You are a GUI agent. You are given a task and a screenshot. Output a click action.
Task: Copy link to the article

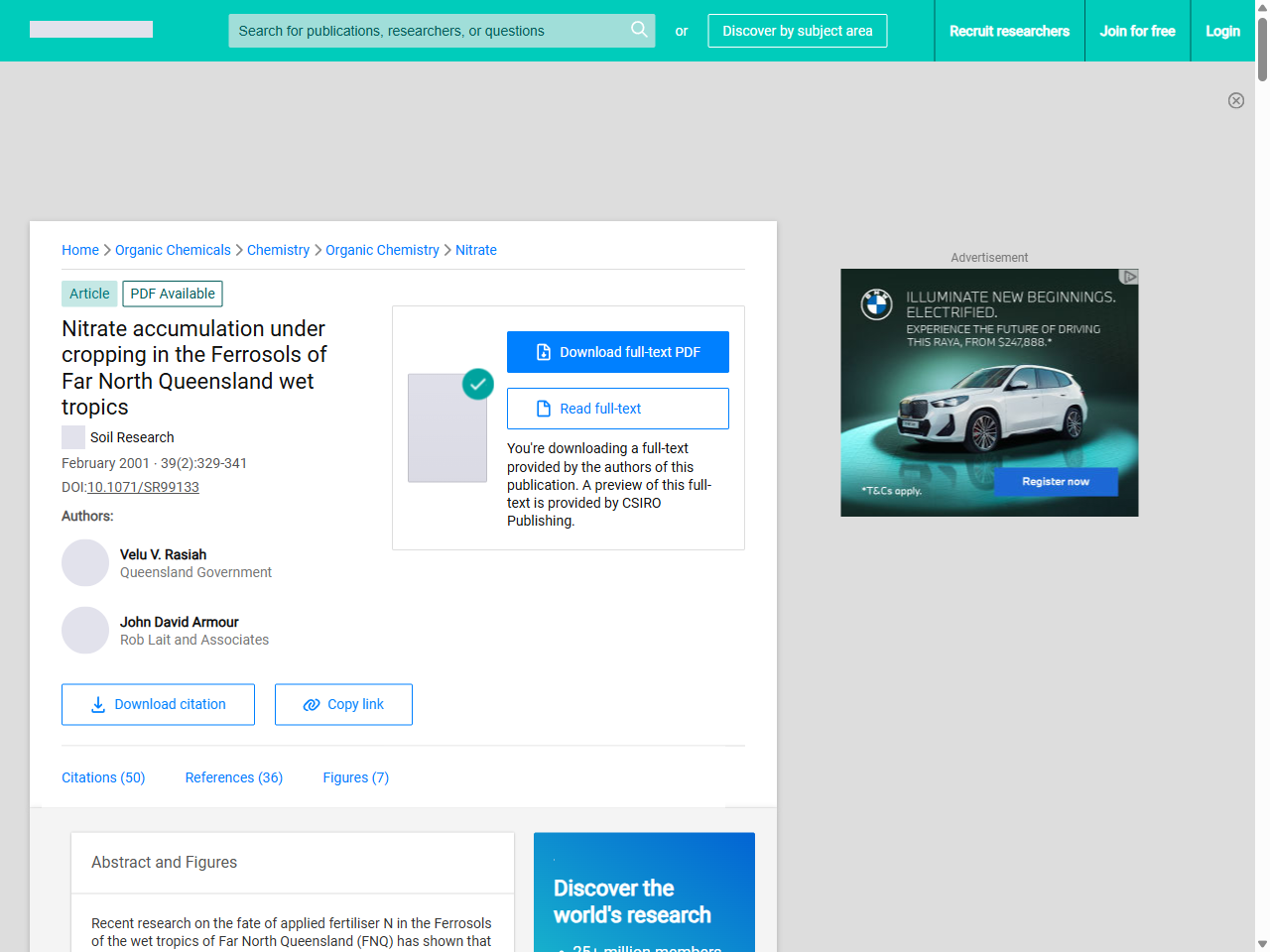click(x=343, y=704)
